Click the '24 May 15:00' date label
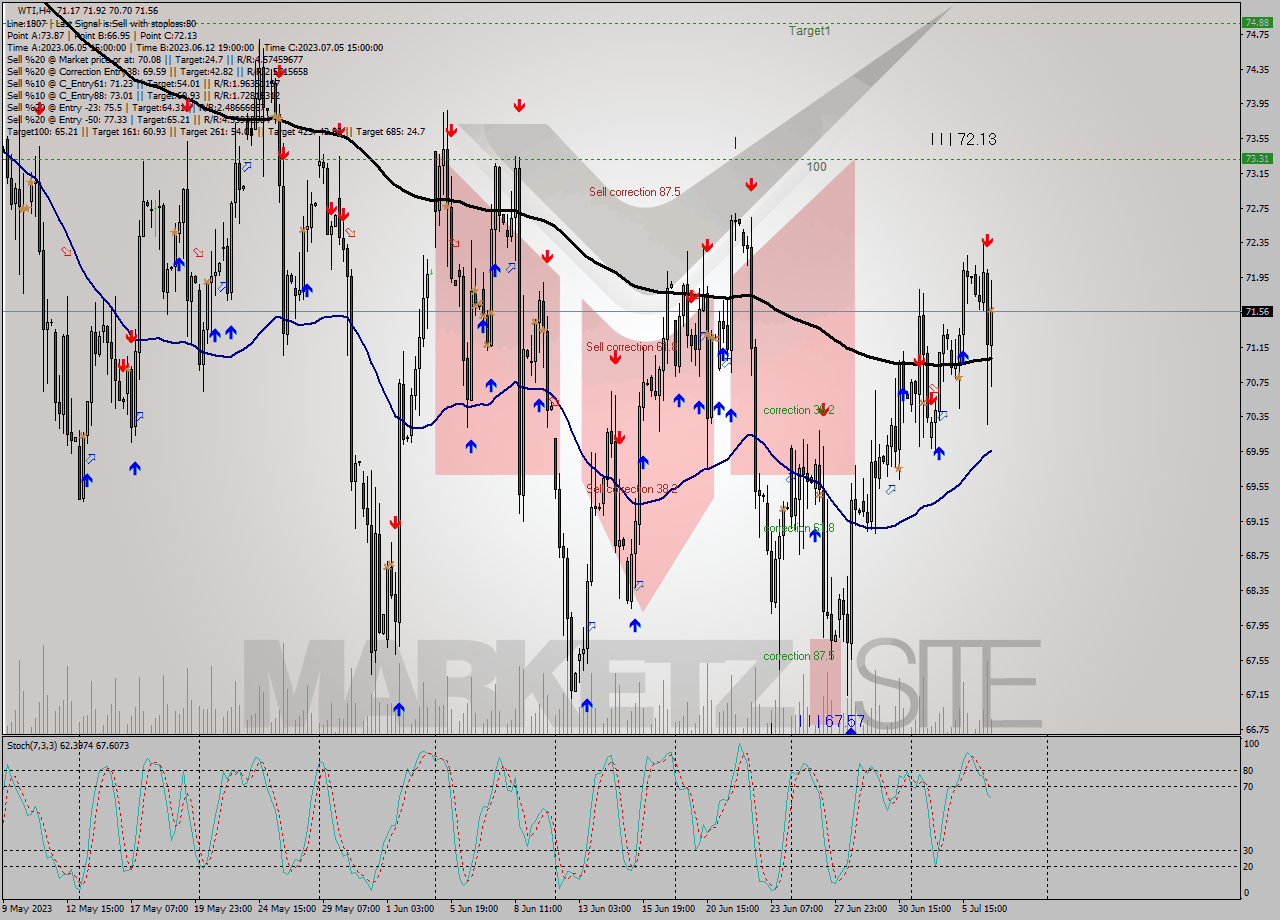Screen dimensions: 1280x920 pos(288,908)
